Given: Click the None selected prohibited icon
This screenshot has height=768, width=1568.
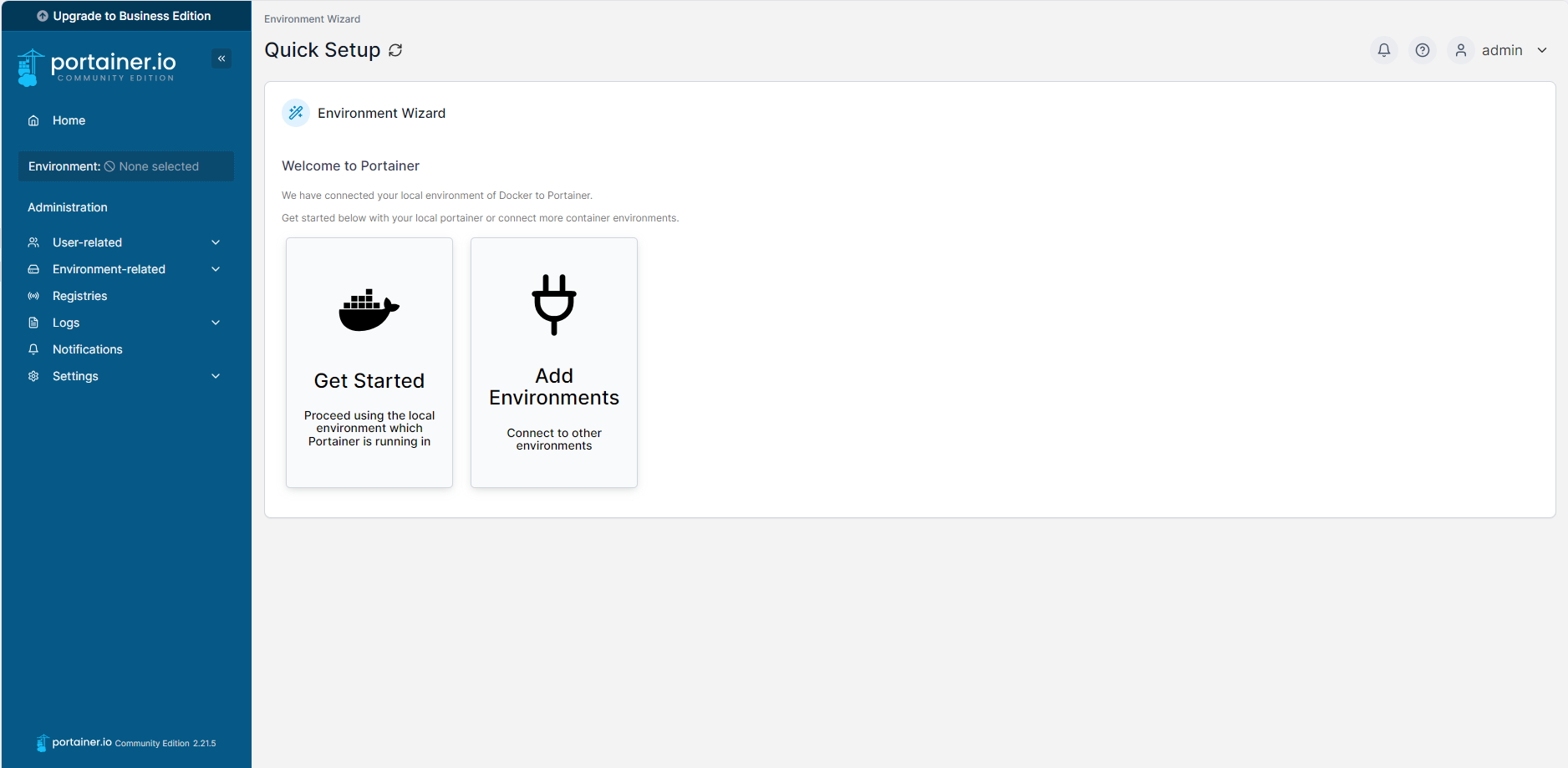Looking at the screenshot, I should [x=109, y=166].
